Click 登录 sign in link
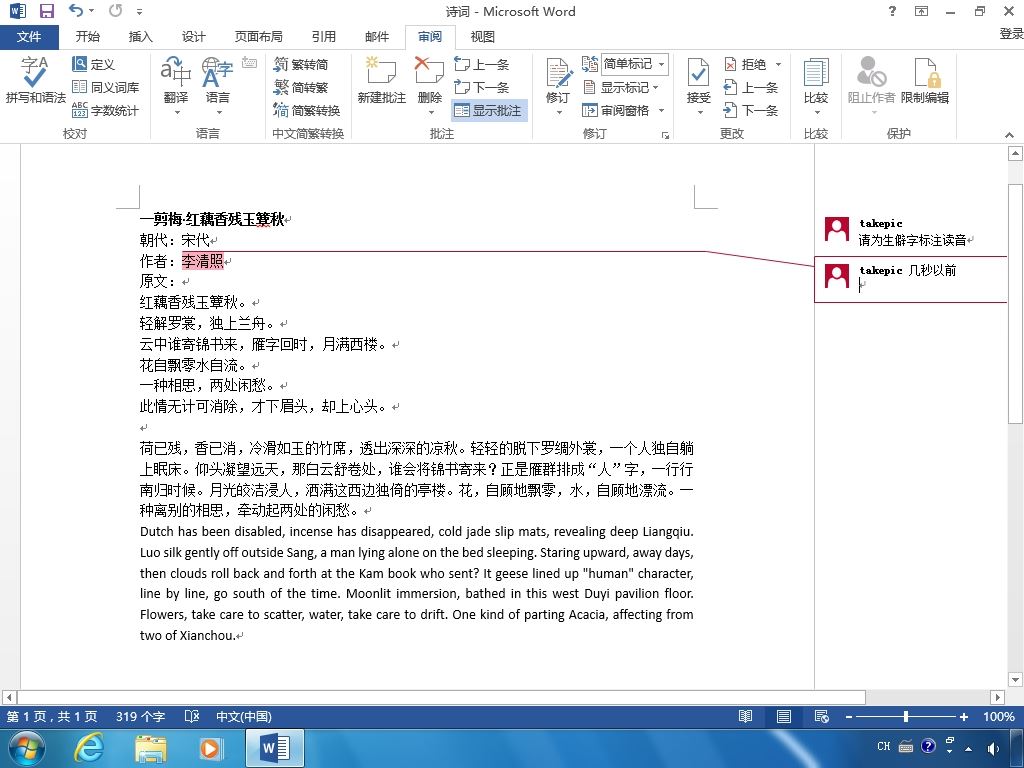The height and width of the screenshot is (768, 1024). [x=1011, y=34]
